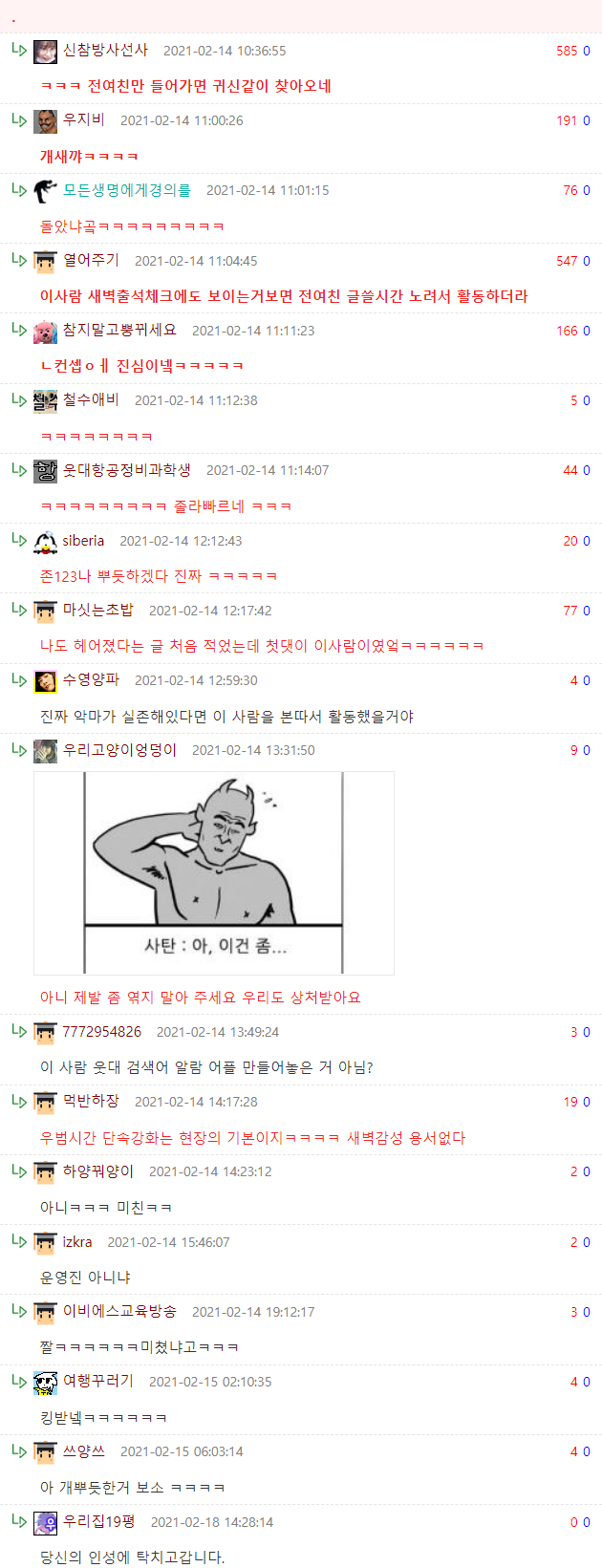Viewport: 602px width, 1568px height.
Task: Click username izkra
Action: point(77,1242)
